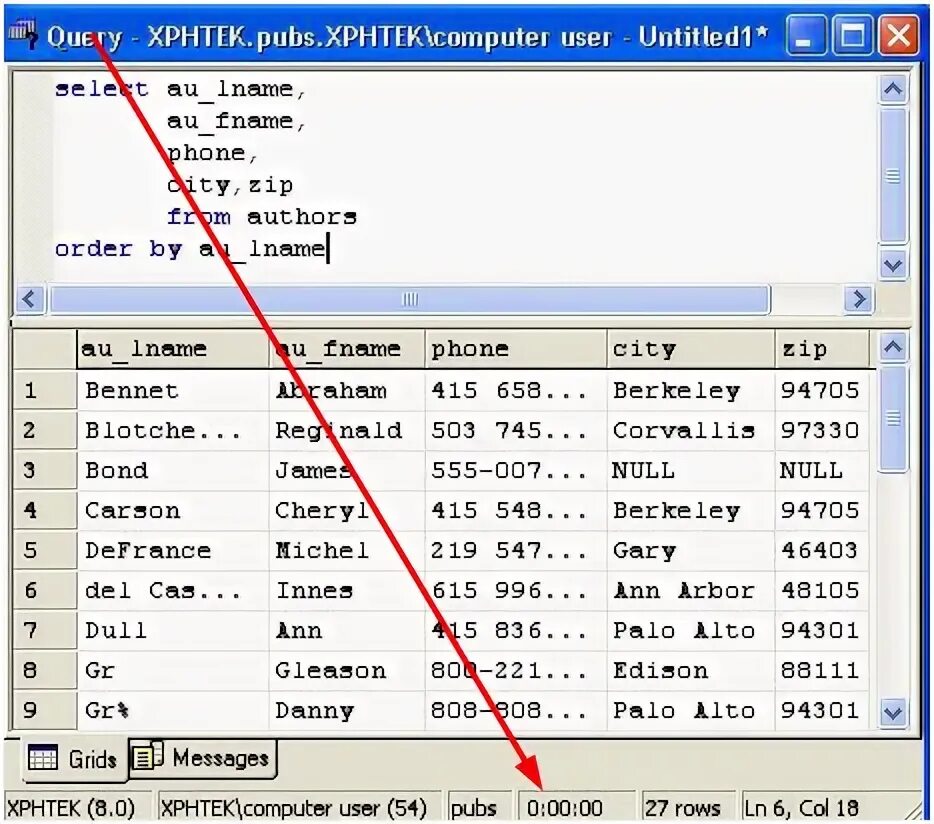Select row 8 header in grid
934x824 pixels.
(x=45, y=670)
